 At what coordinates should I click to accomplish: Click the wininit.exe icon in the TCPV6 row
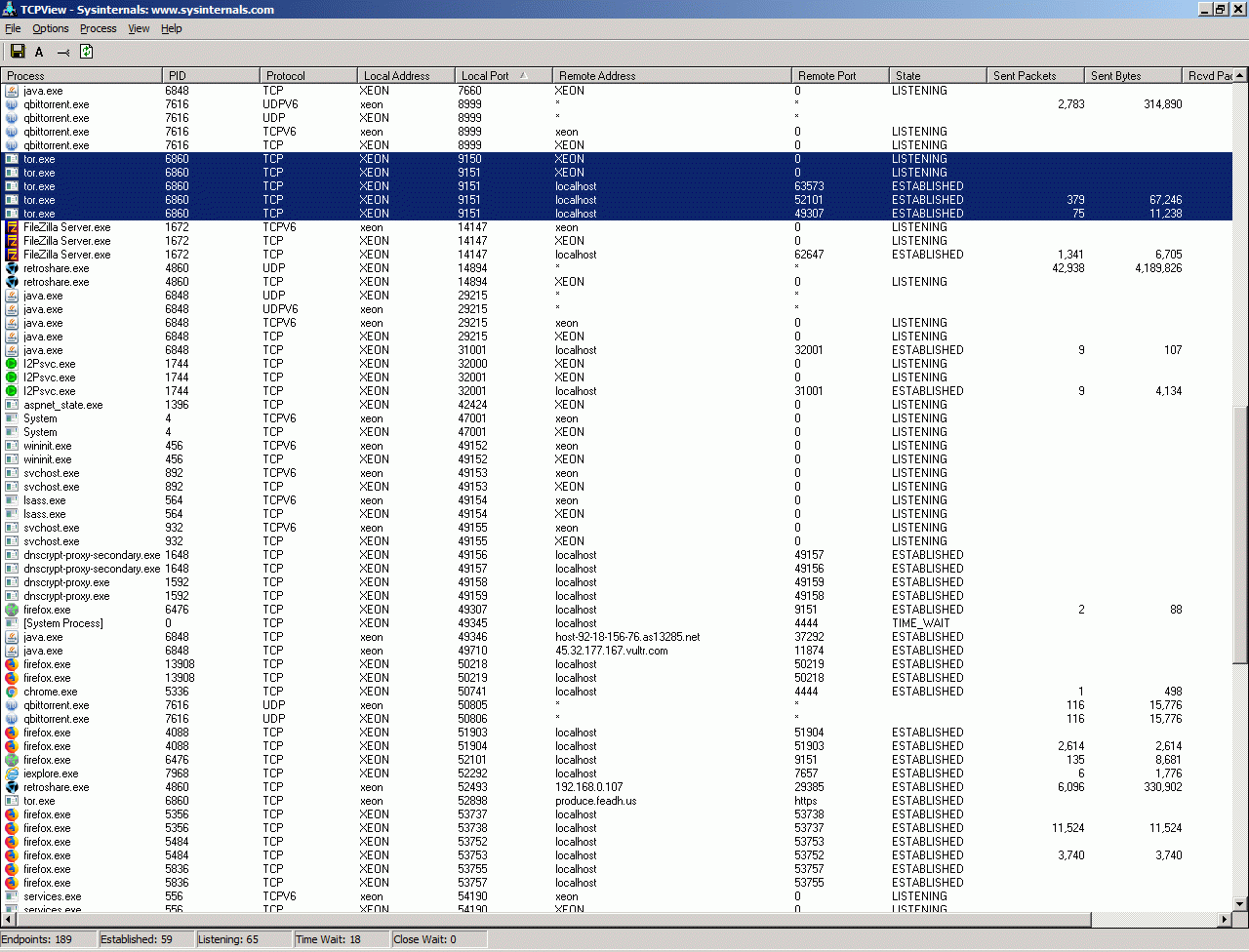12,446
